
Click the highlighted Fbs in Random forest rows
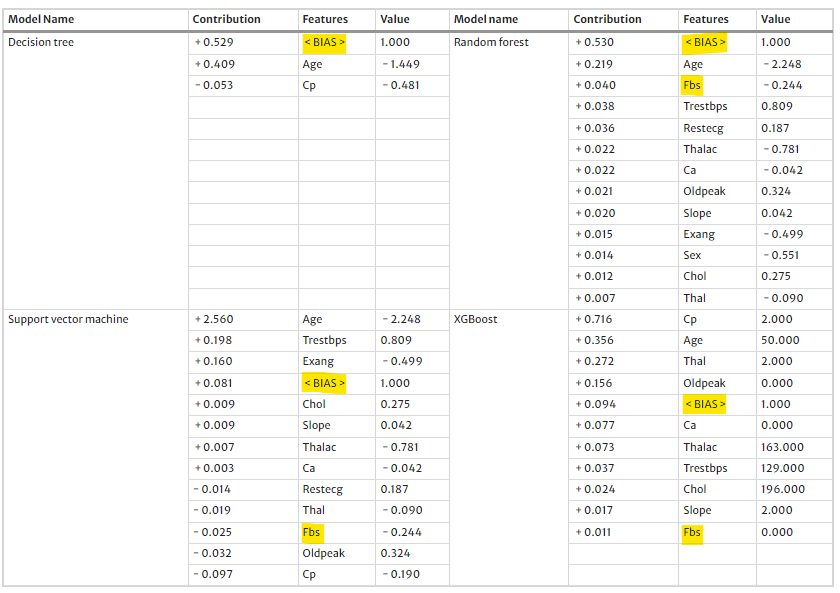pyautogui.click(x=692, y=85)
